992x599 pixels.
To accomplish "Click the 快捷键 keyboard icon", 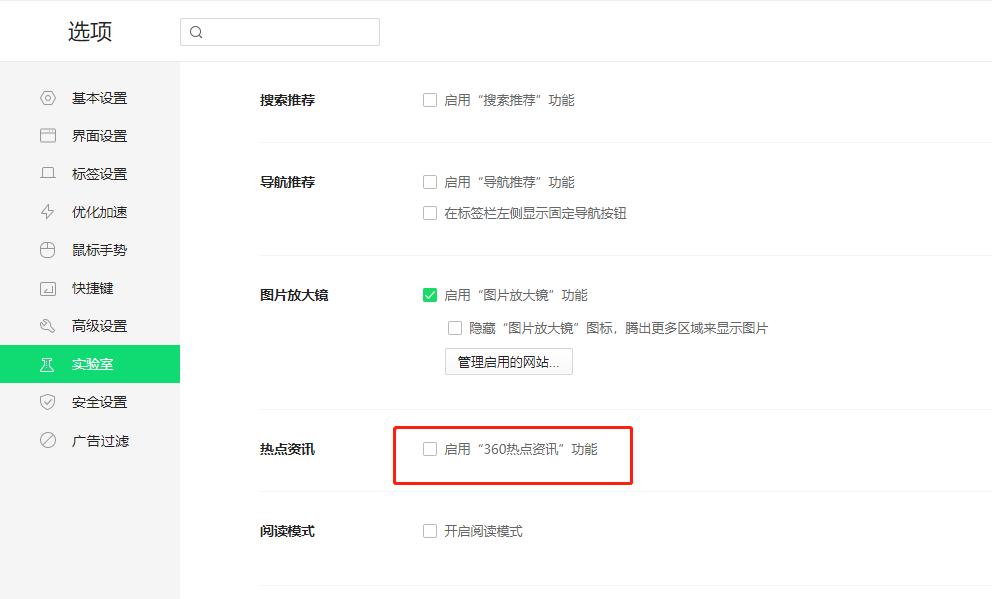I will tap(47, 287).
